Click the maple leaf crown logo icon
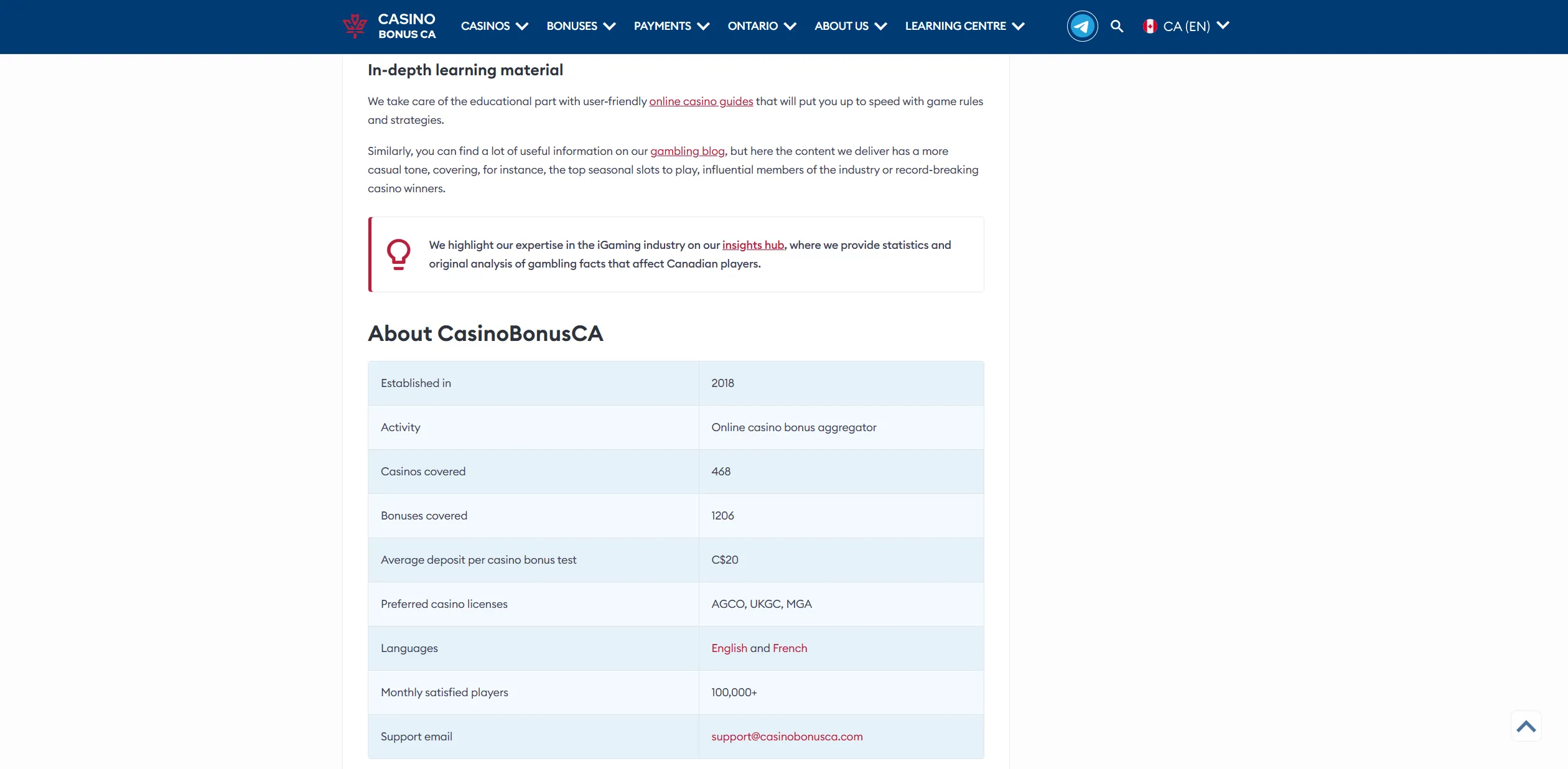 pyautogui.click(x=355, y=26)
